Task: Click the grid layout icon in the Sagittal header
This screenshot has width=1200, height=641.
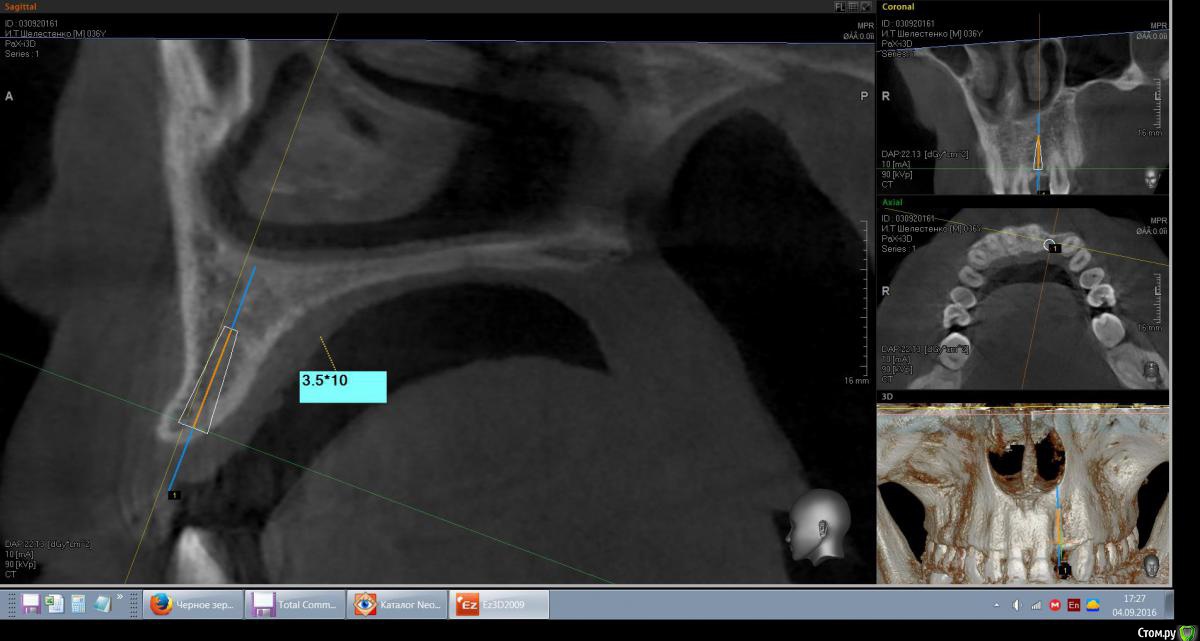Action: tap(853, 6)
